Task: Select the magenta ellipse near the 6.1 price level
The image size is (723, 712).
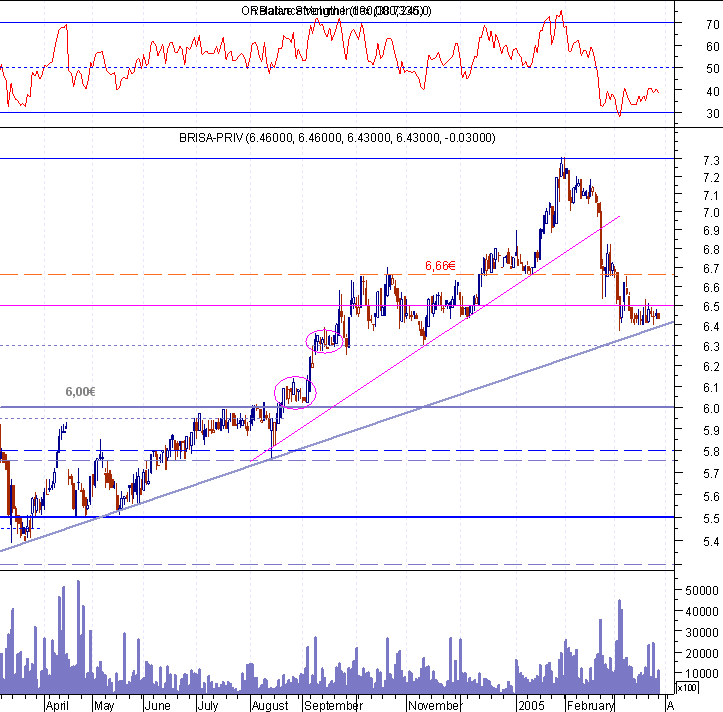Action: pyautogui.click(x=295, y=393)
